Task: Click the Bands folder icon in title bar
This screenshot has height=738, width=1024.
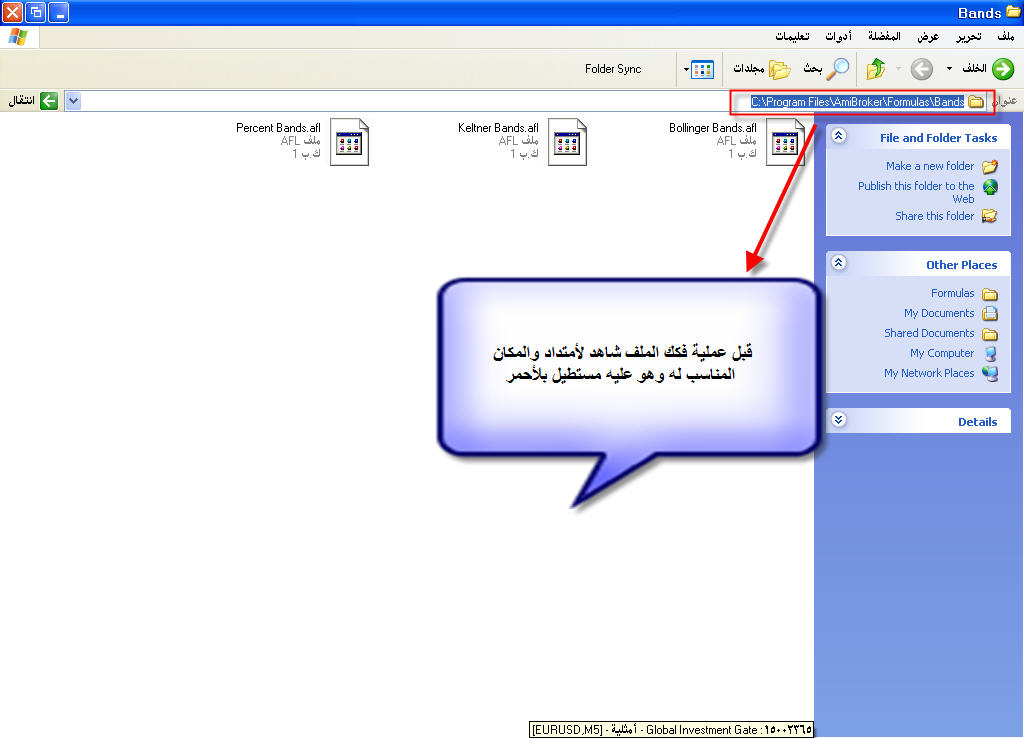Action: pos(1014,12)
